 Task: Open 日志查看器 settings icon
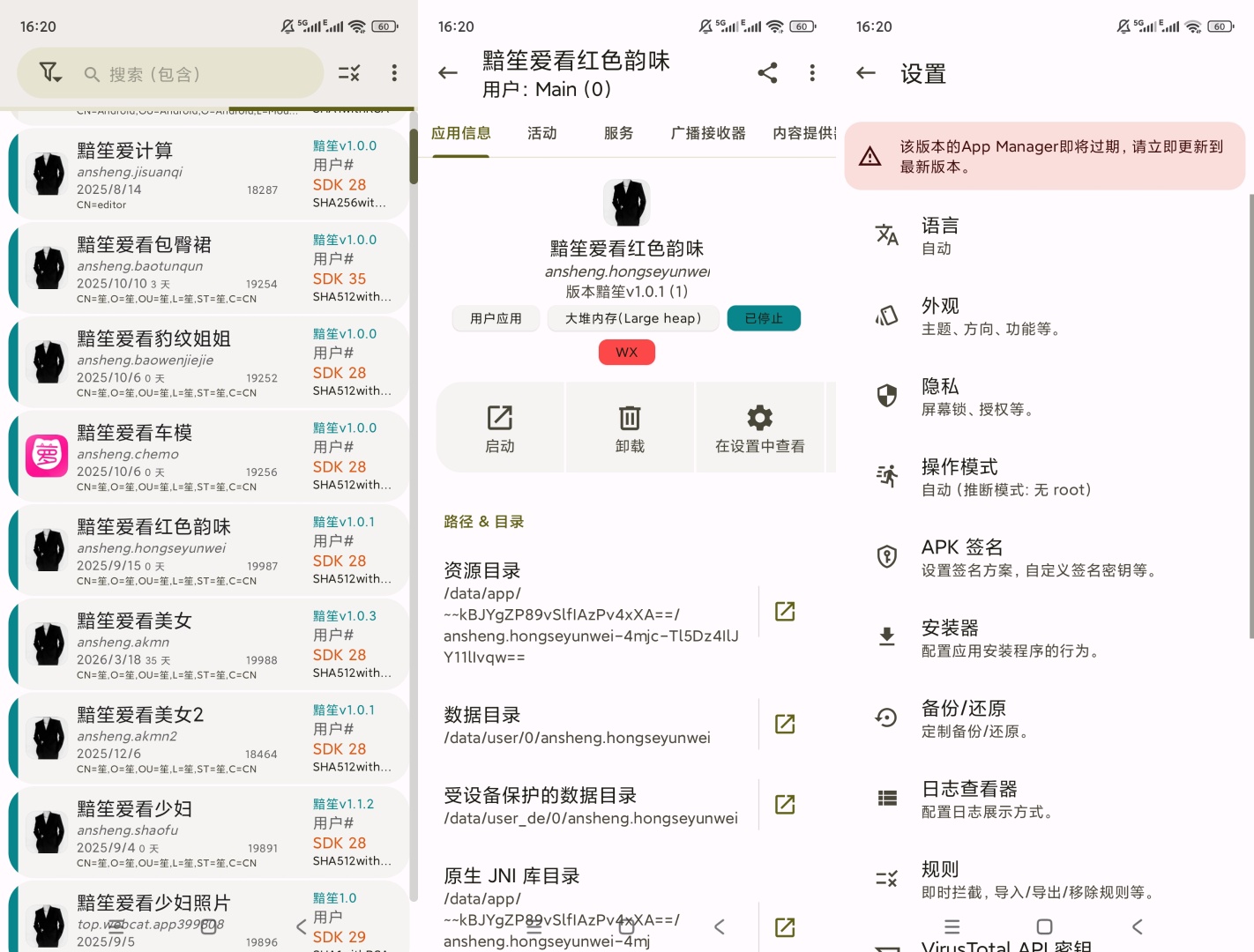point(887,799)
